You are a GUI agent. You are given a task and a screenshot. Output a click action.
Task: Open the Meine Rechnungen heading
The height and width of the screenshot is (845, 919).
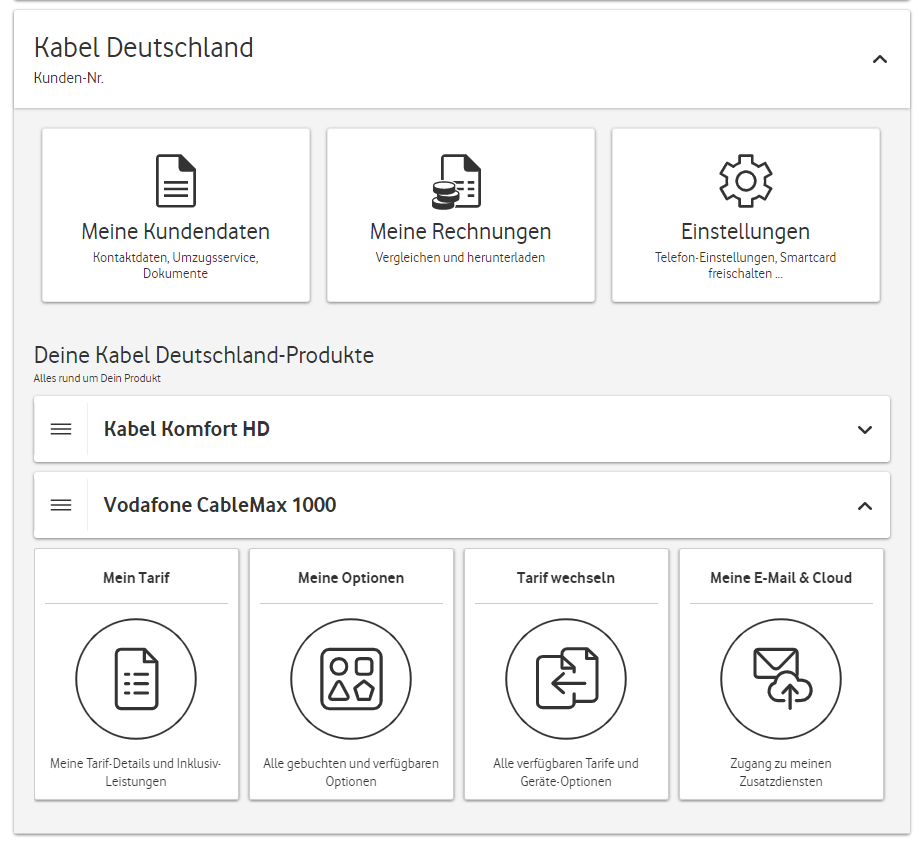point(461,232)
